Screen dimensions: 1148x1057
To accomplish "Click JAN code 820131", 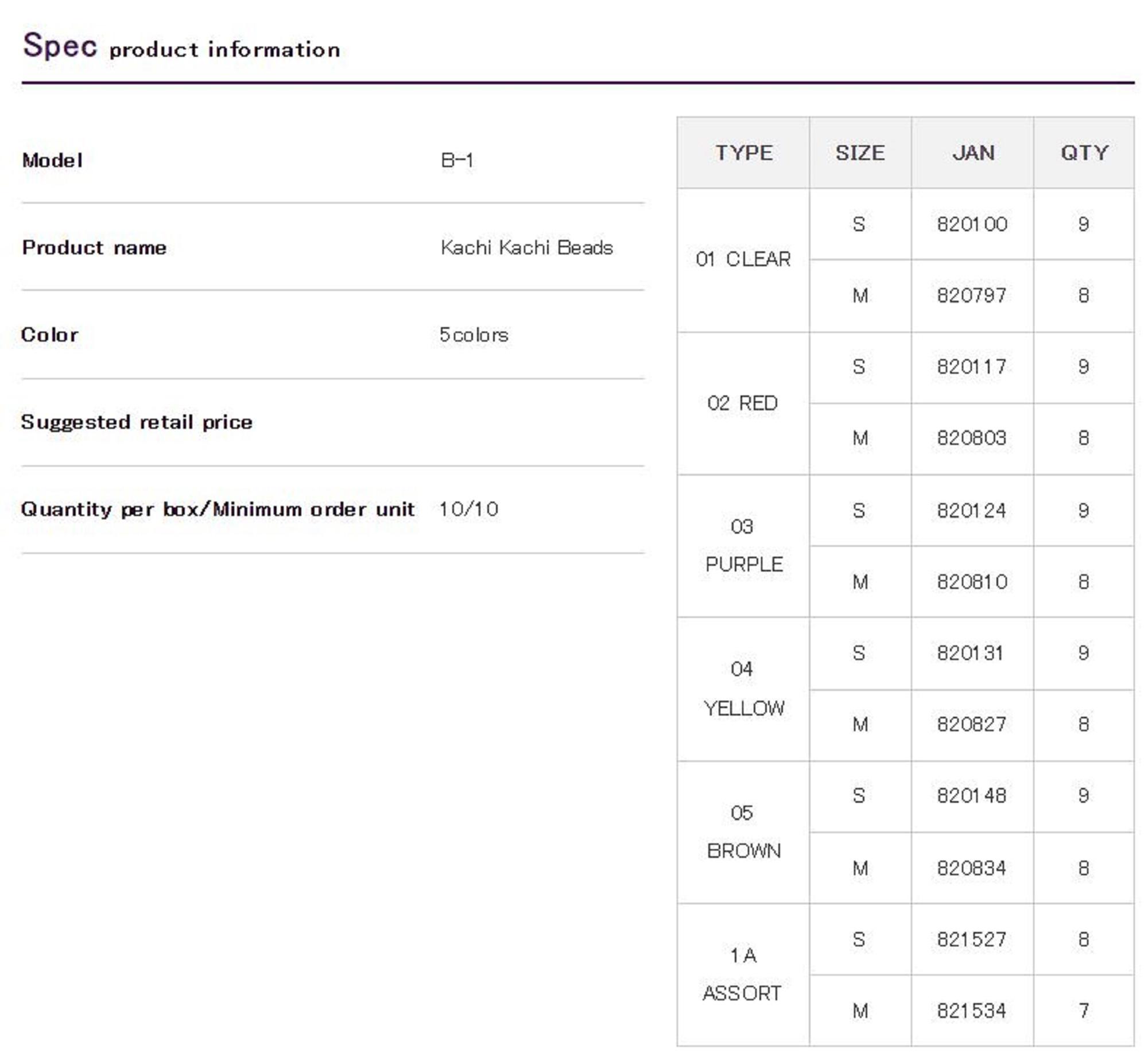I will click(971, 653).
